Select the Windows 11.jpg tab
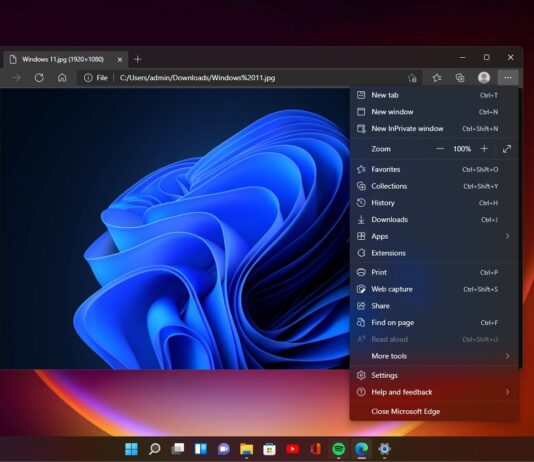The image size is (534, 462). pos(66,60)
